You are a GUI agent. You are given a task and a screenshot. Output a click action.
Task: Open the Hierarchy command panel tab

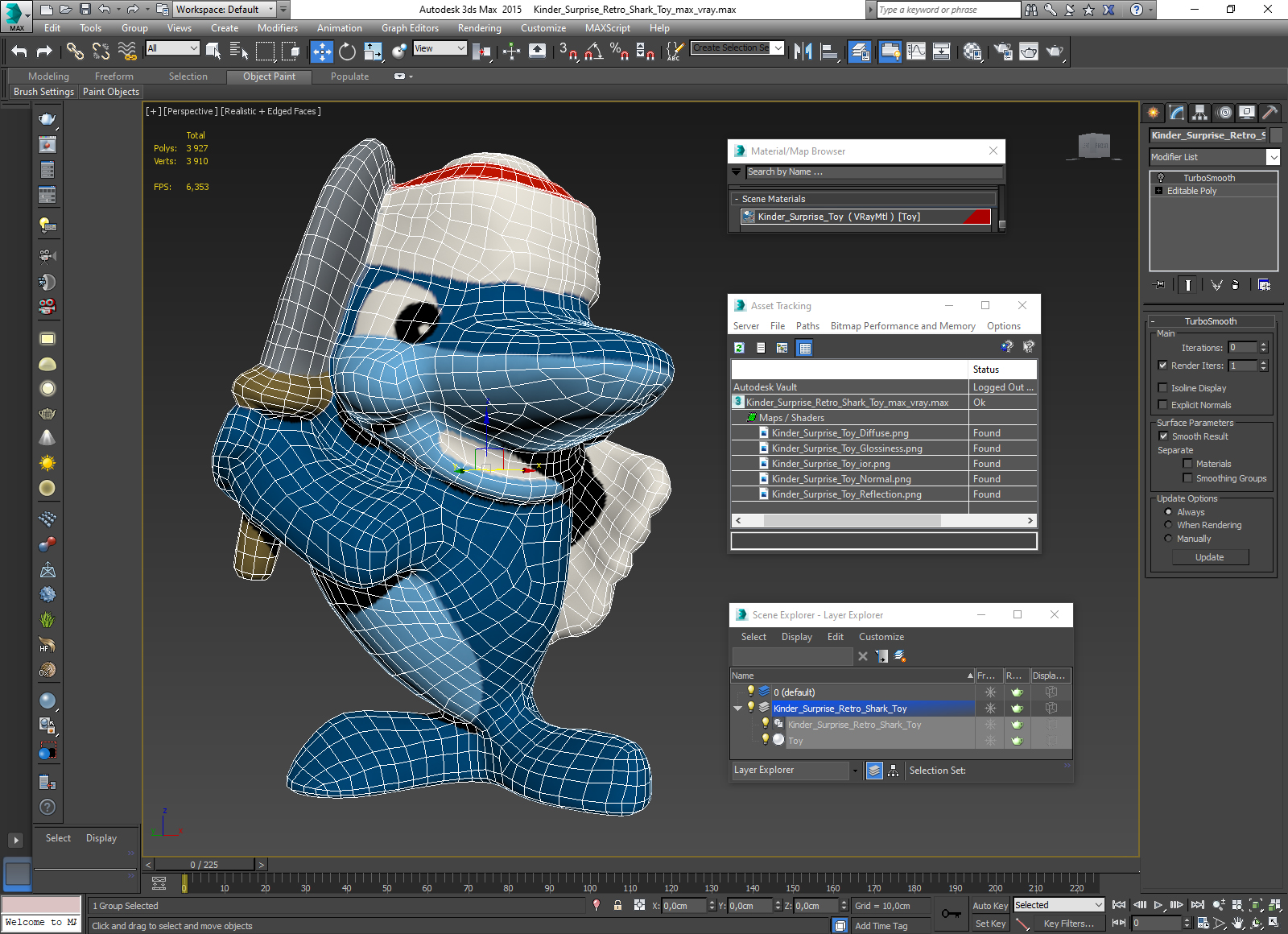1200,113
